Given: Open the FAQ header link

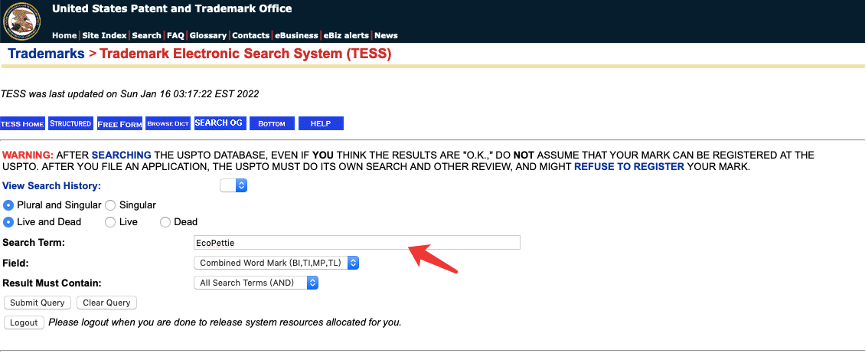Looking at the screenshot, I should tap(175, 35).
